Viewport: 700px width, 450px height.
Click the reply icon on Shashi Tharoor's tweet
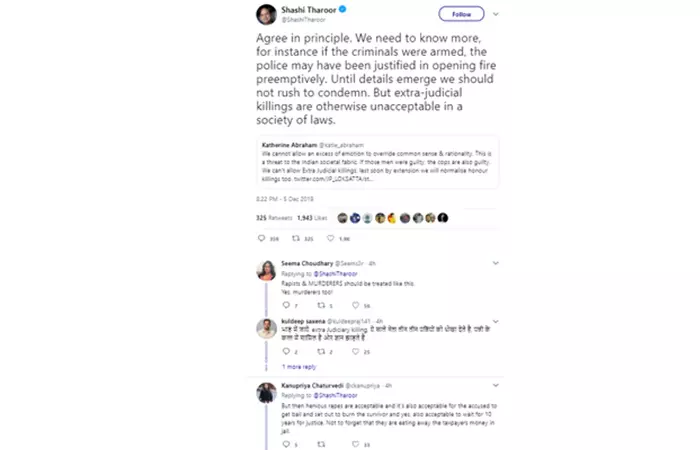tap(262, 238)
